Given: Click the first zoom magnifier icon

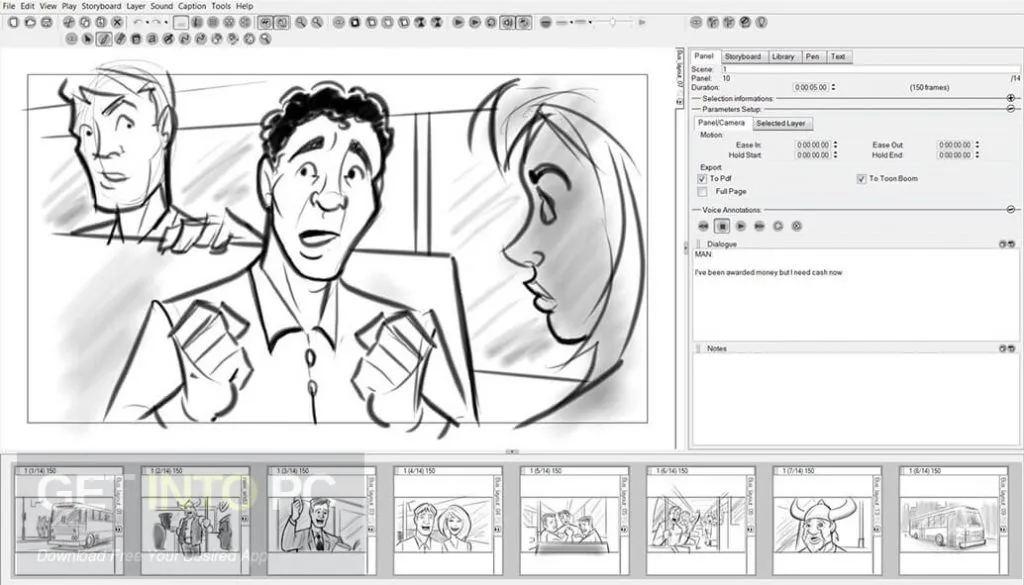Looking at the screenshot, I should click(301, 21).
